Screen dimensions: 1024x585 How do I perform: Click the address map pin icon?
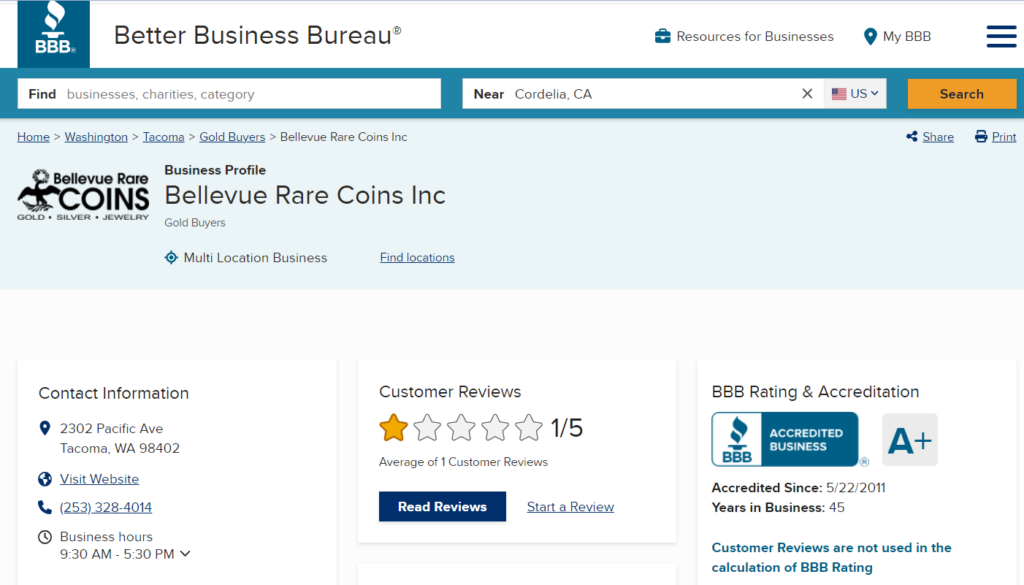click(x=45, y=428)
